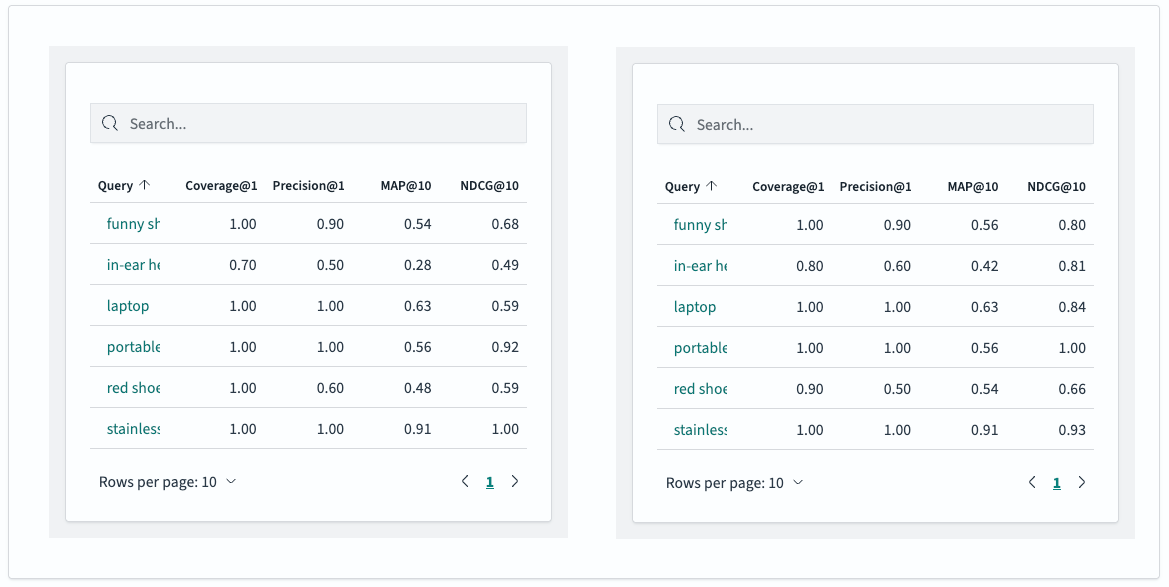Open the stainless query in right table

click(x=700, y=430)
